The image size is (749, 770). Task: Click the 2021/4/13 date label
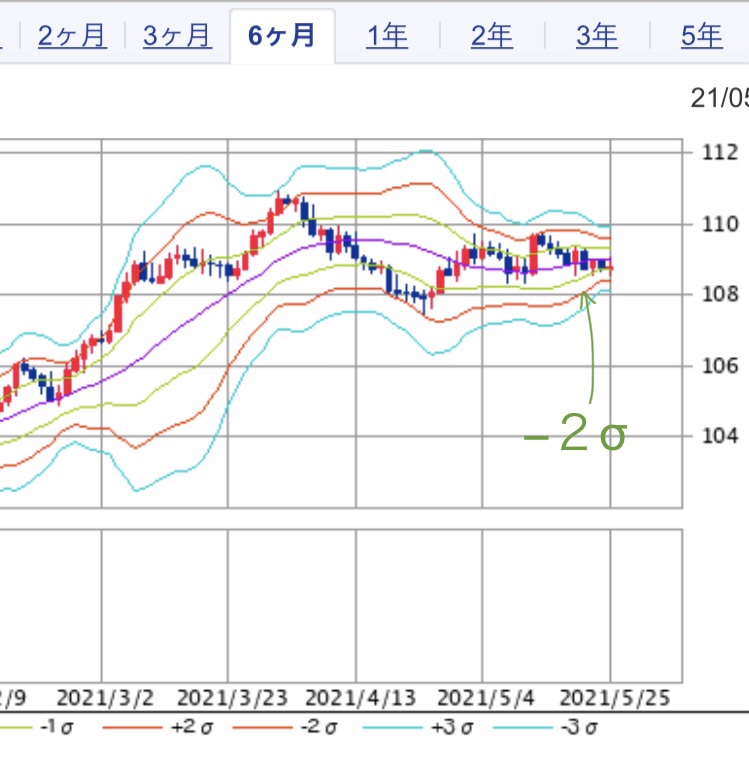pos(361,698)
